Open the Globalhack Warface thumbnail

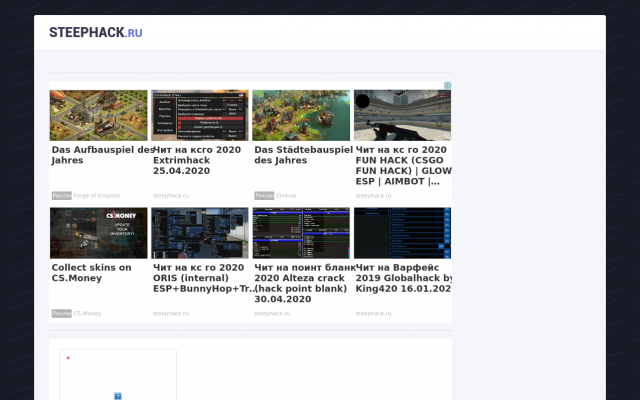tap(402, 233)
